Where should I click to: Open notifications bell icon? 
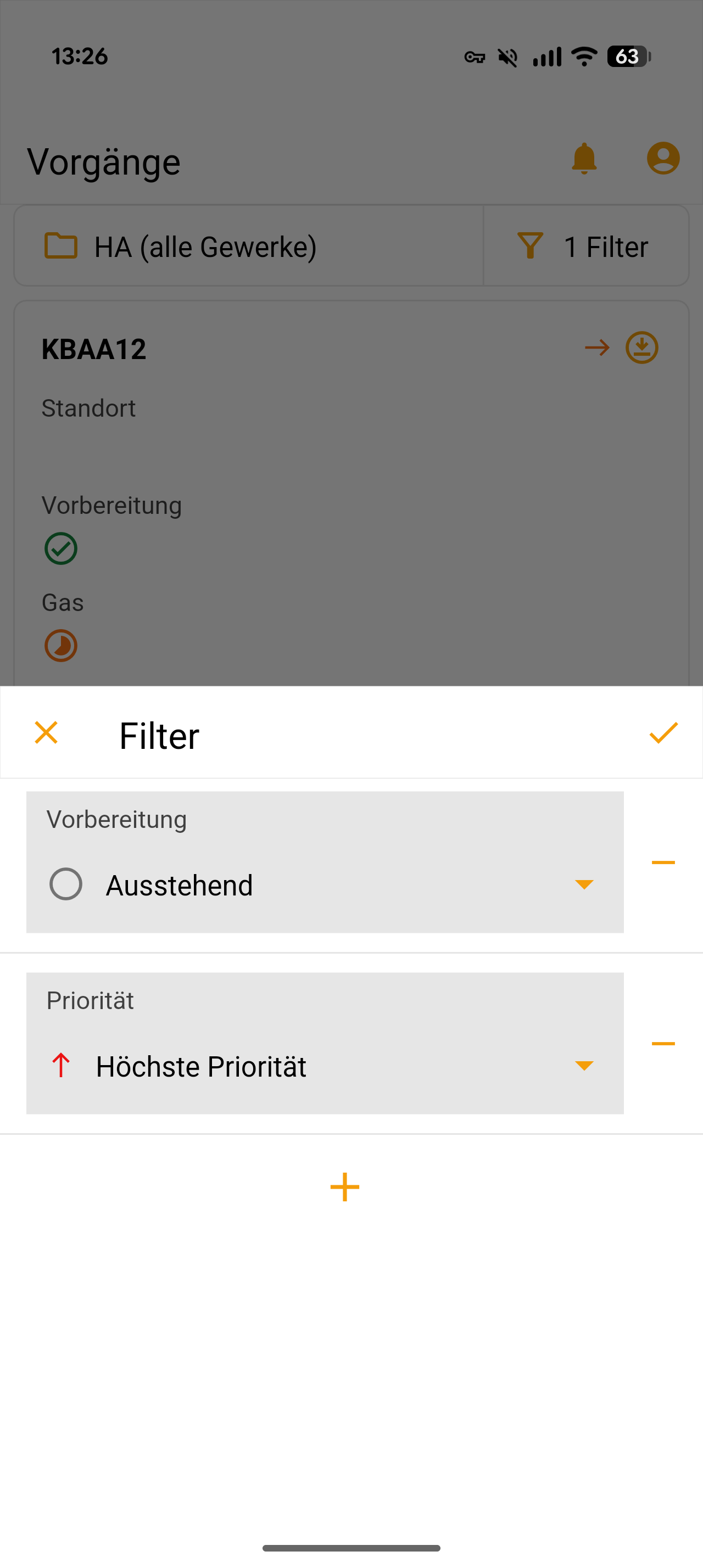tap(584, 159)
